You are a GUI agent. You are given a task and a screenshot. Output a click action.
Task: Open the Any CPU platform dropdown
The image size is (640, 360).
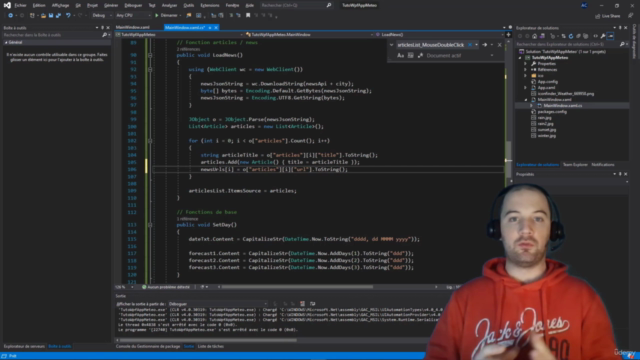(133, 16)
